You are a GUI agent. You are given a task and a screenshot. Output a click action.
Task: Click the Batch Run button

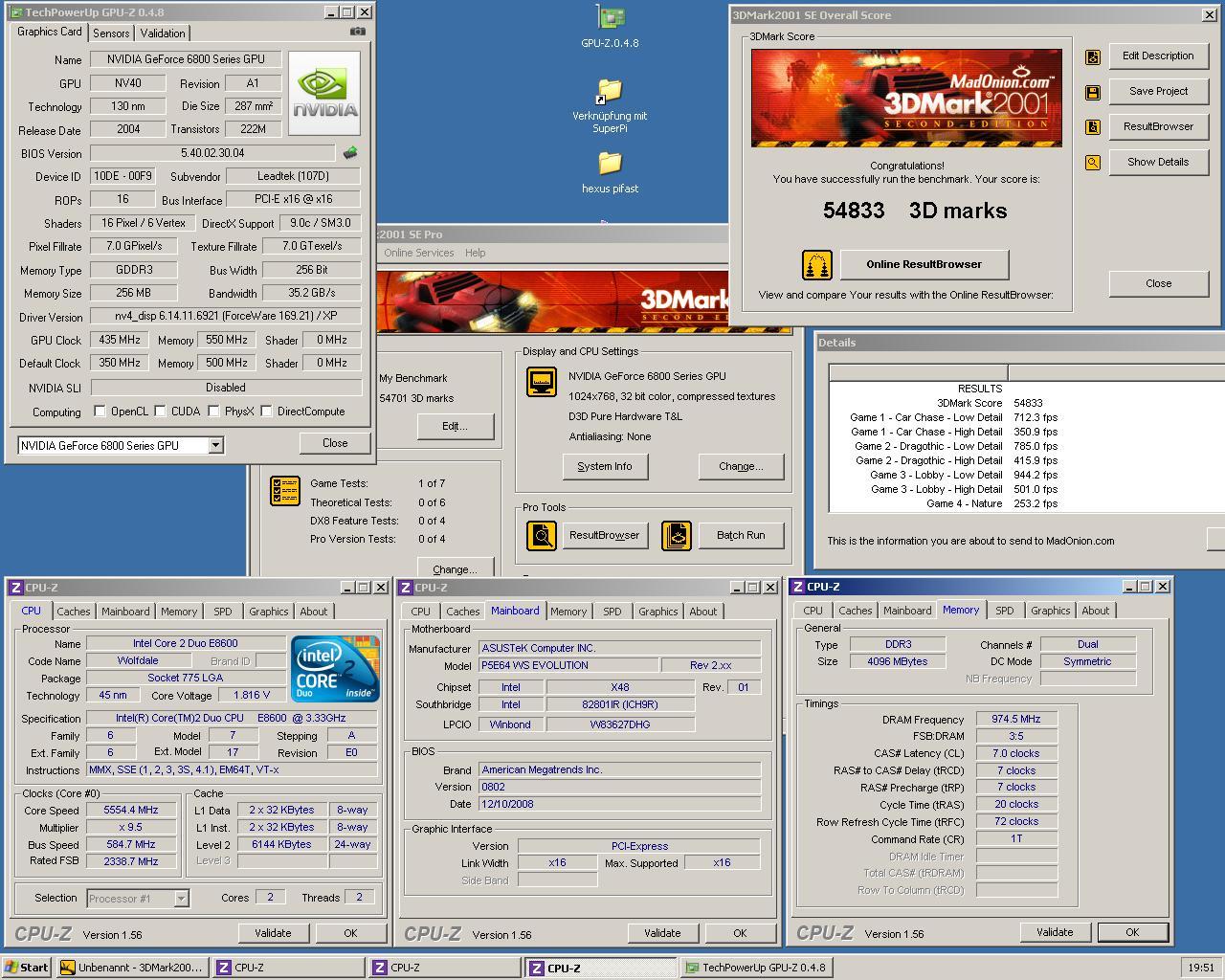[x=741, y=535]
